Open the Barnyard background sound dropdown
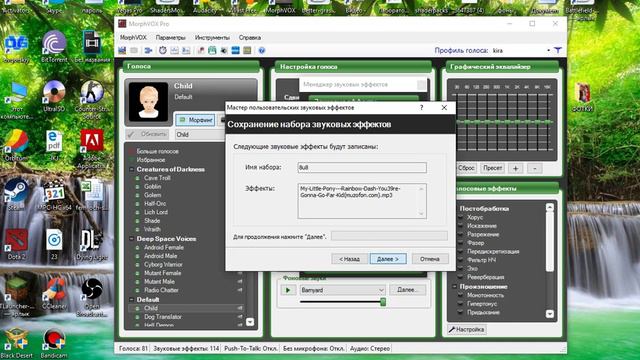Screen dimensions: 640x360 (x=343, y=290)
